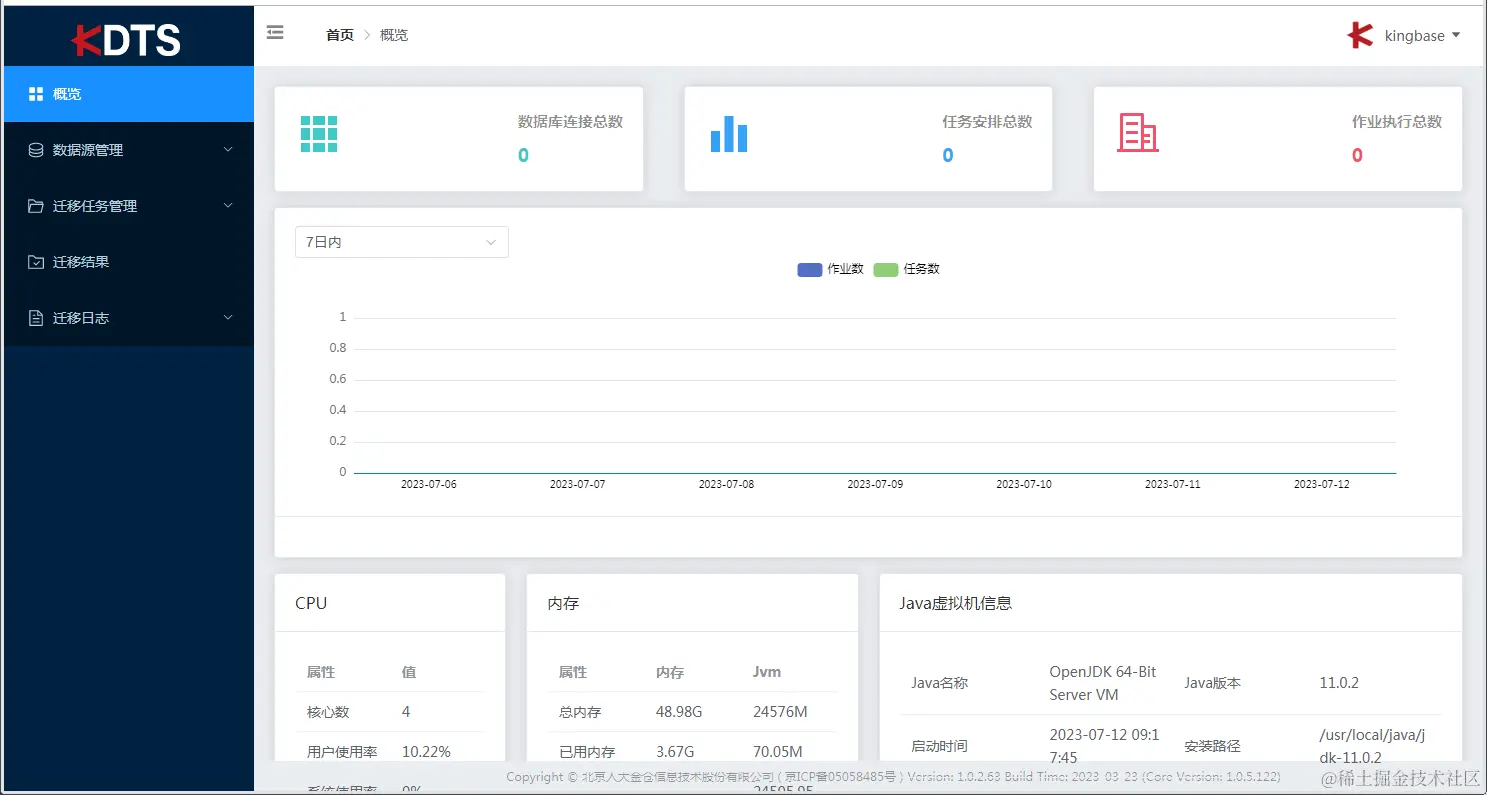
Task: Click the blue bar chart icon on 任务安排总数 card
Action: click(x=728, y=134)
